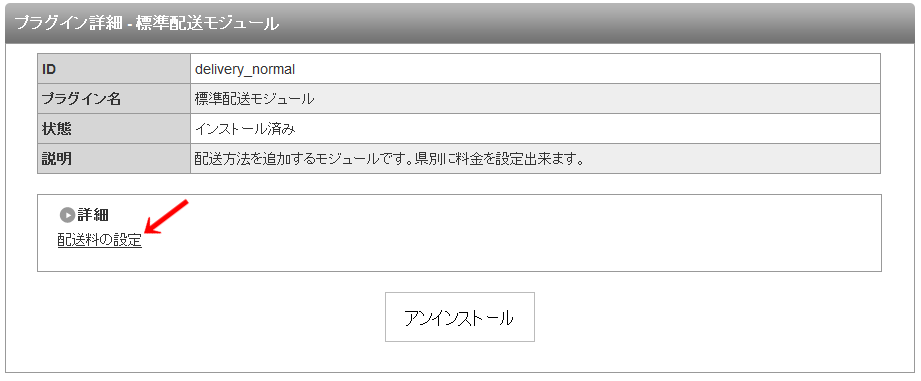
Task: Open the 配送料の設定 link
Action: coord(100,241)
